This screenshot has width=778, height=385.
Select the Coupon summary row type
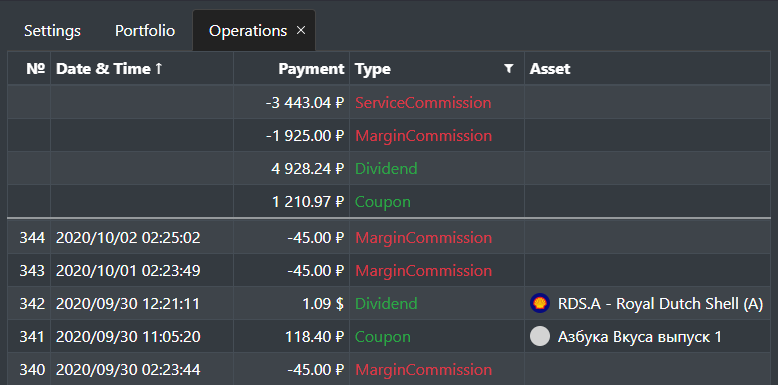(x=383, y=202)
